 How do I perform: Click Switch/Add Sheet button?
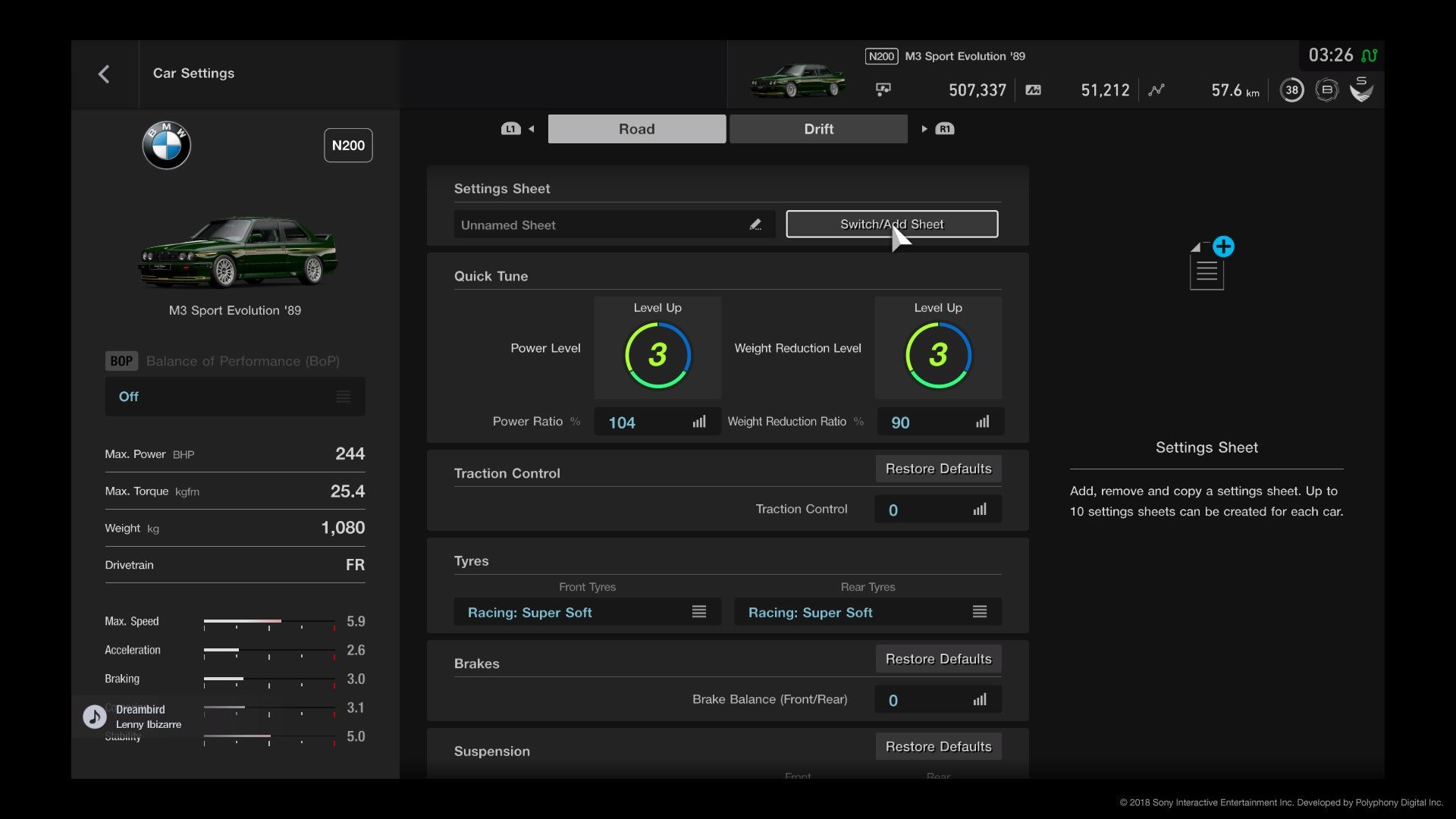click(892, 224)
